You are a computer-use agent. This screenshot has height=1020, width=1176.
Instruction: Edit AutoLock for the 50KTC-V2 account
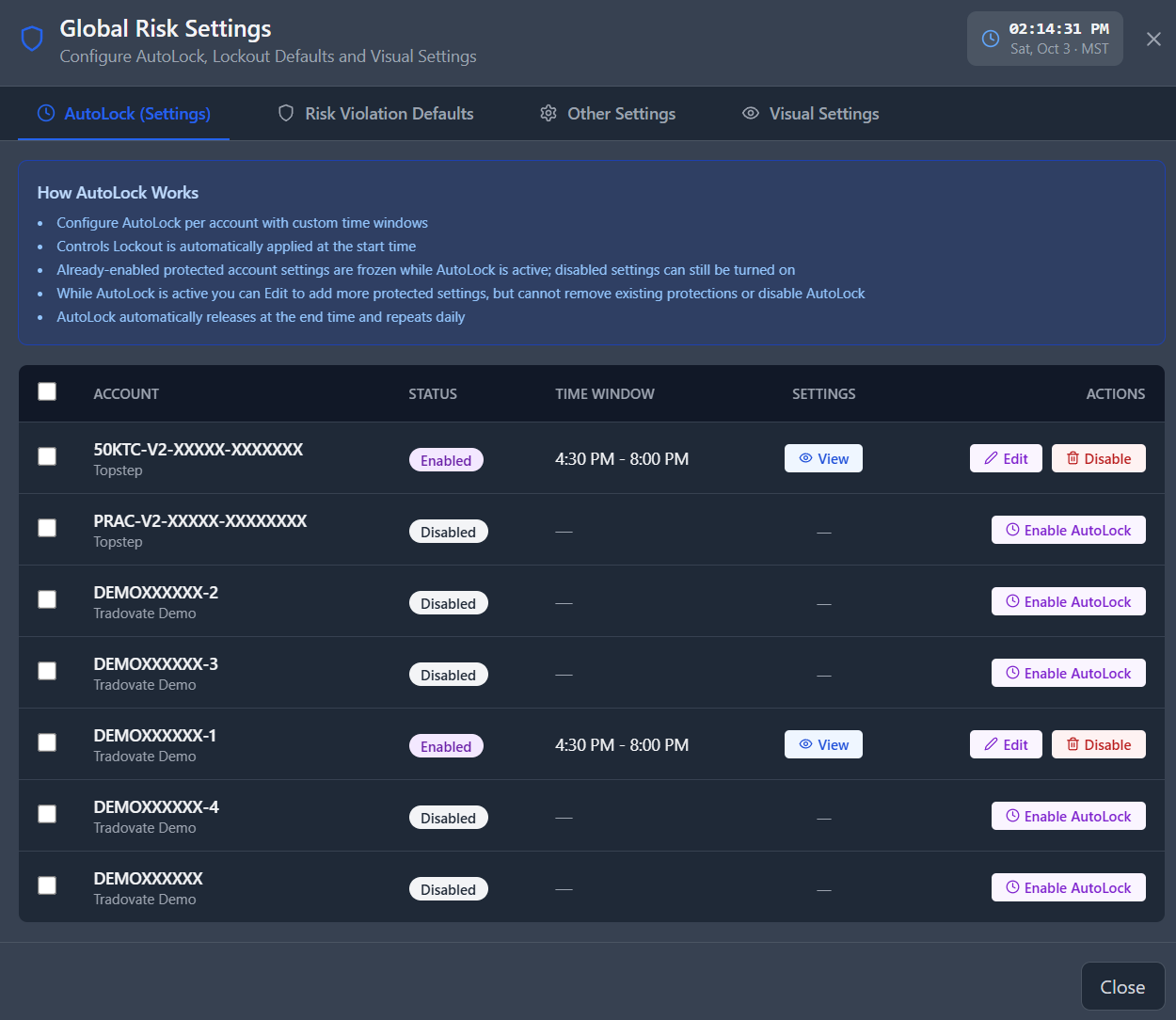pos(1006,458)
